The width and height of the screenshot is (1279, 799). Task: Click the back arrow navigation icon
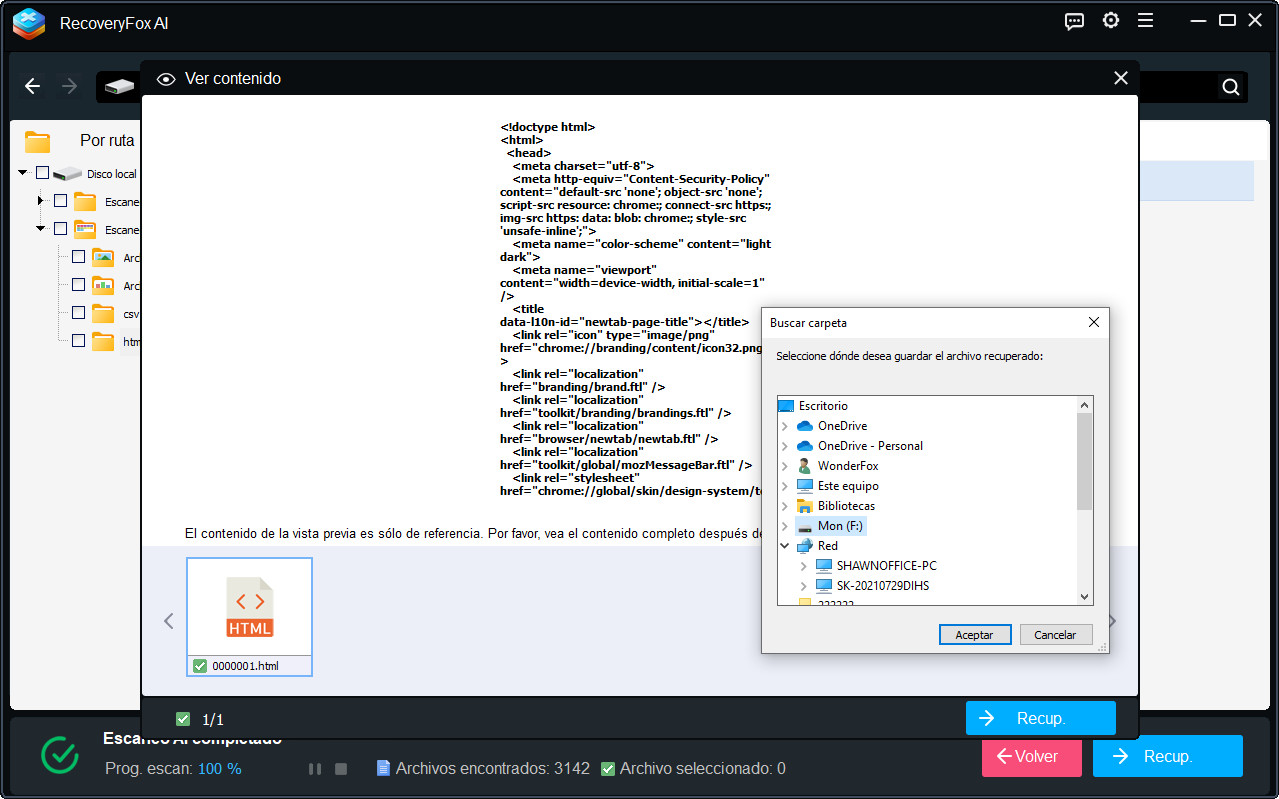point(32,87)
